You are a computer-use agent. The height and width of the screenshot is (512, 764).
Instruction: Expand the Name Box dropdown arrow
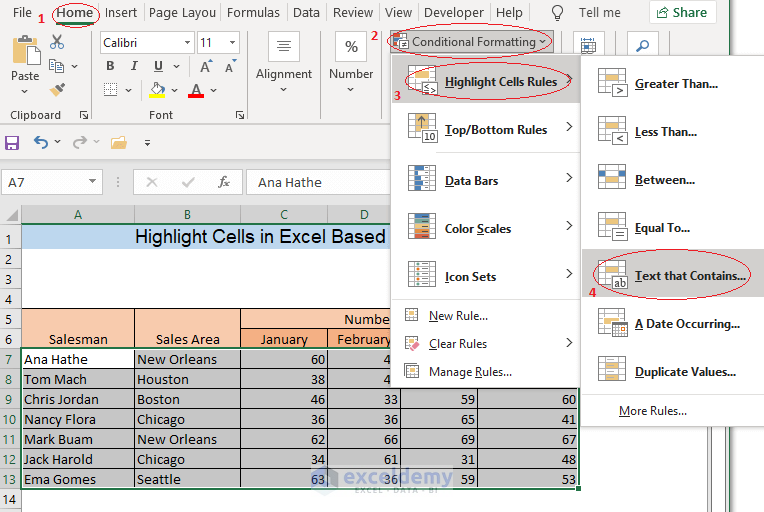[93, 182]
